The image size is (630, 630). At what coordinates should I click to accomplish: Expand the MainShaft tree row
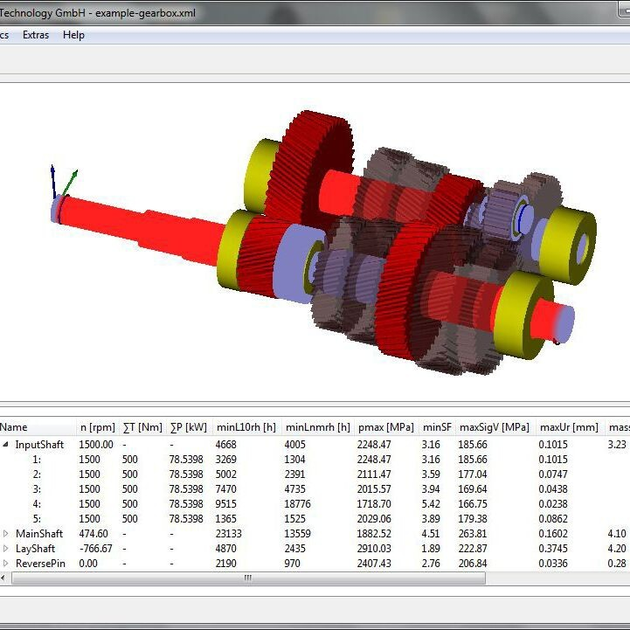(6, 534)
